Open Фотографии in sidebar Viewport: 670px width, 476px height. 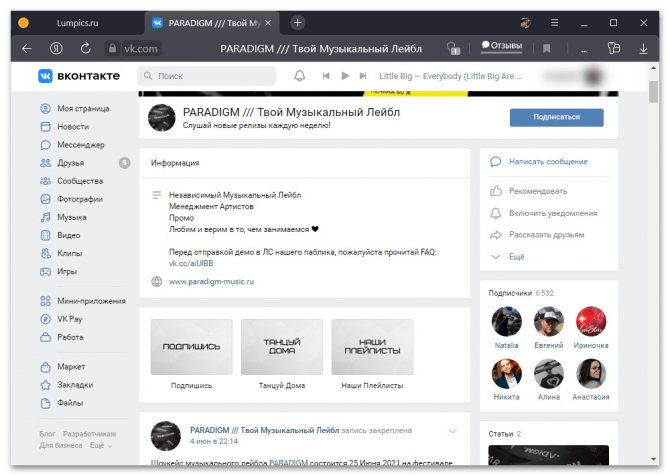click(80, 199)
